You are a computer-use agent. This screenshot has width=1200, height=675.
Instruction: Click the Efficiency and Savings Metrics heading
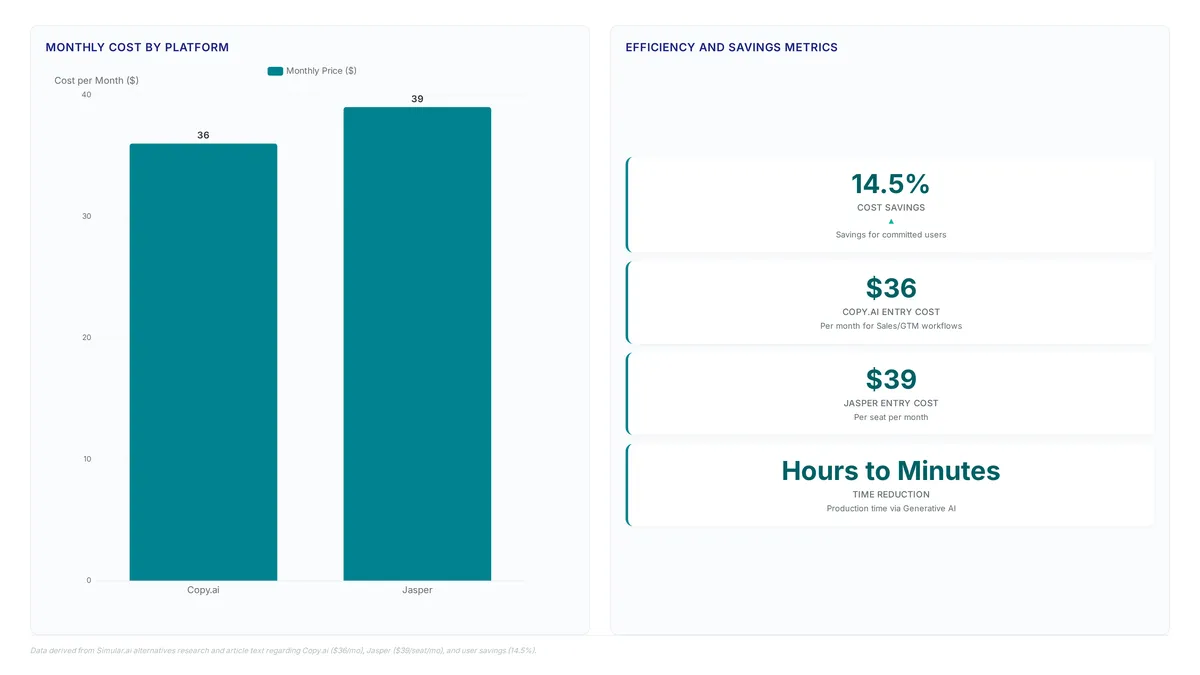click(x=731, y=47)
